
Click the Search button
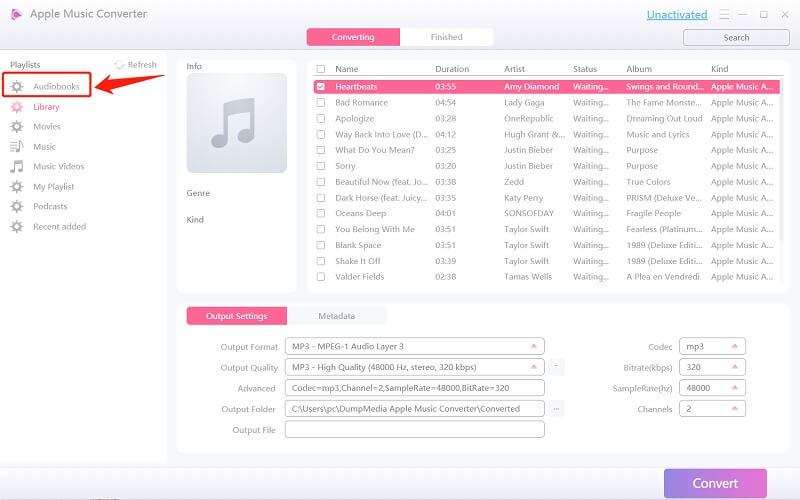736,38
